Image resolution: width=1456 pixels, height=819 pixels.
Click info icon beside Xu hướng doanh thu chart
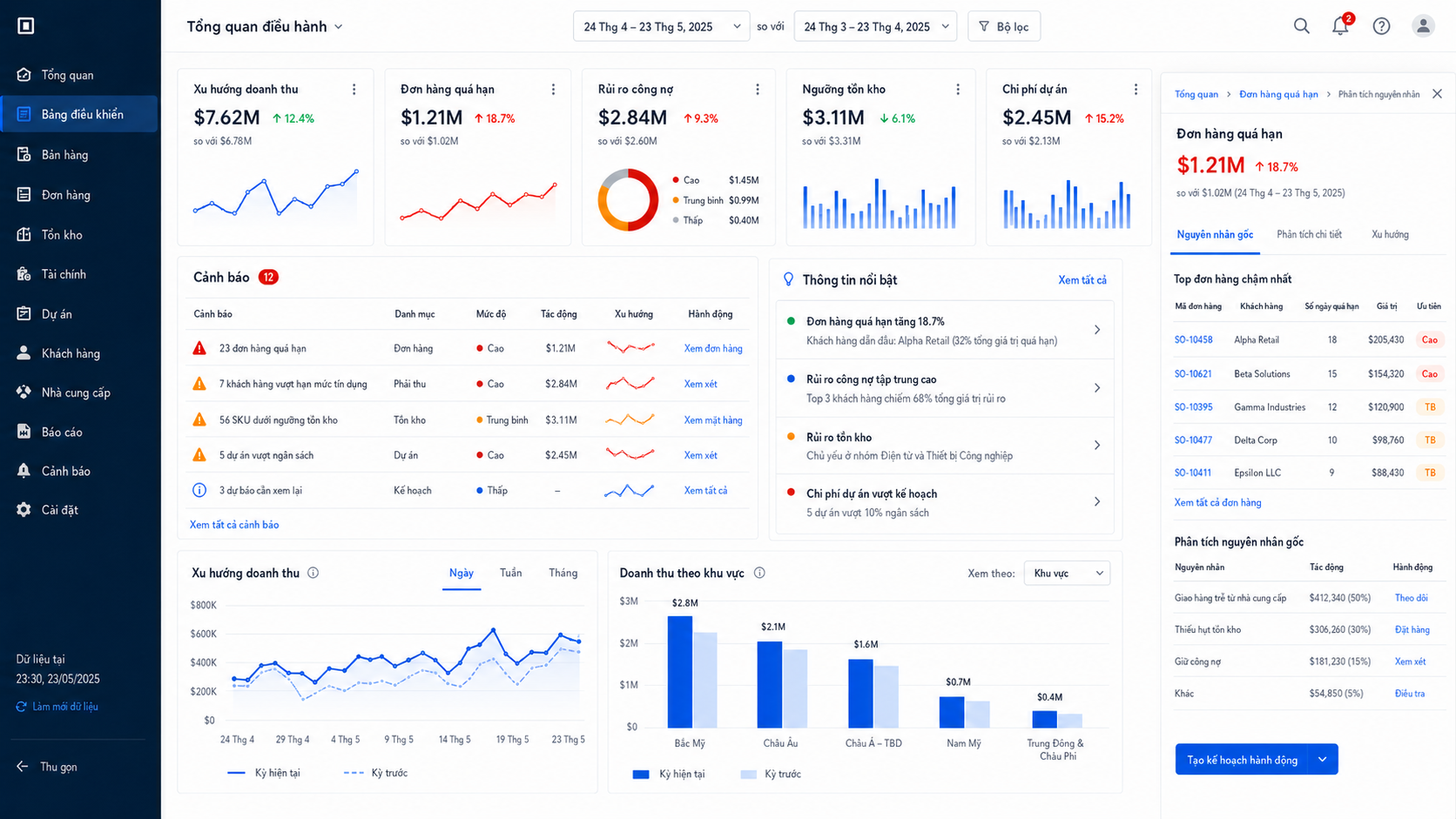click(313, 573)
